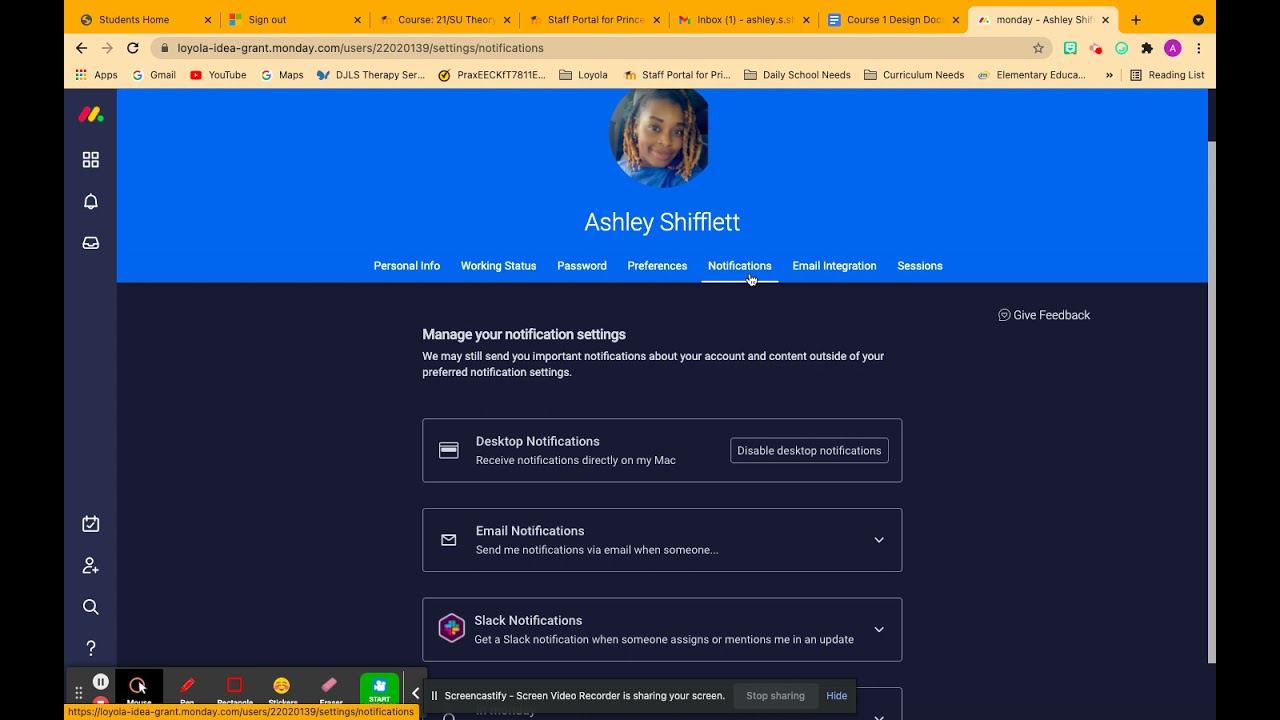Open the notifications bell in sidebar
The width and height of the screenshot is (1280, 720).
(91, 202)
